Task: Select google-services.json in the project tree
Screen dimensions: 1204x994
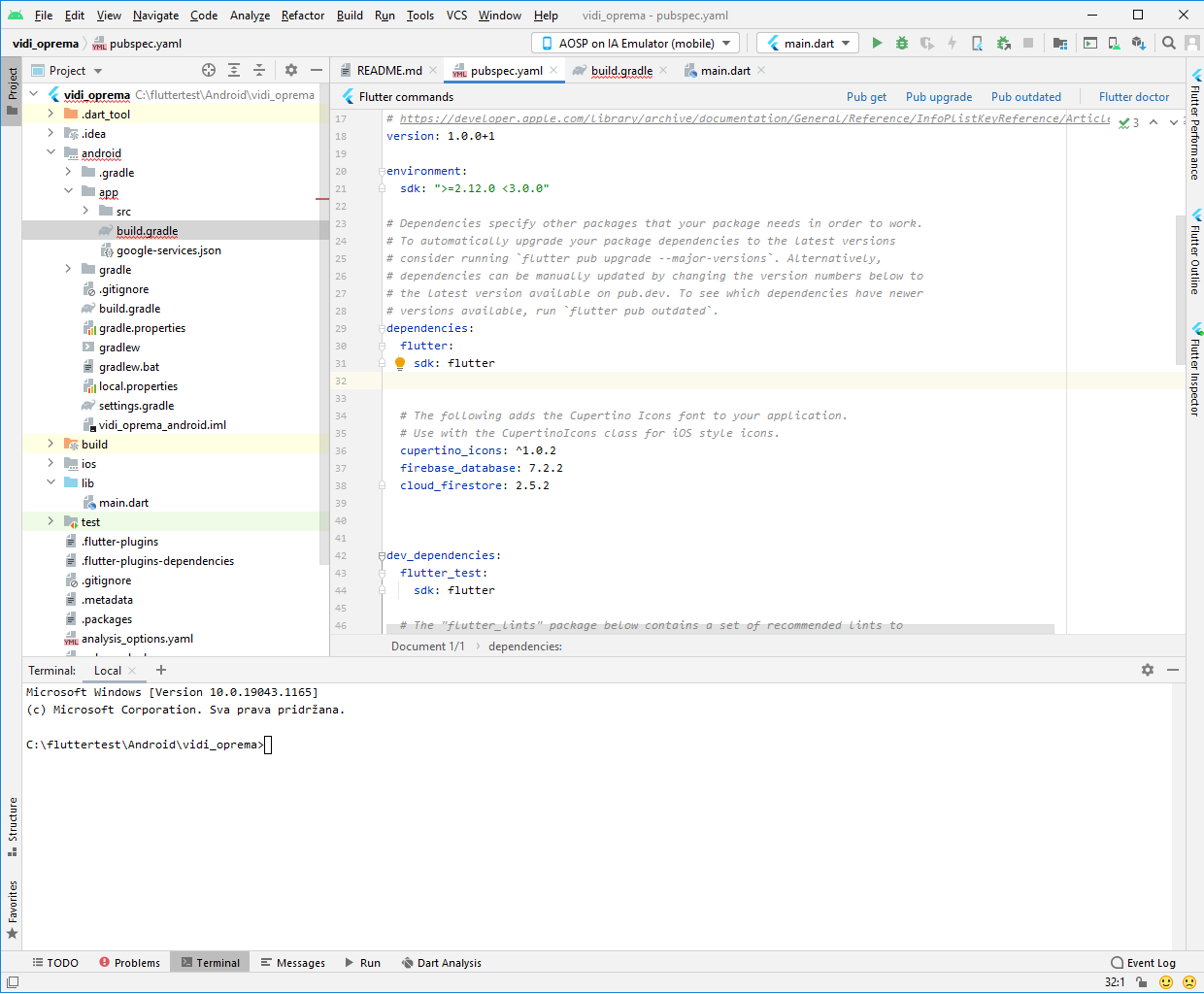Action: pos(168,250)
